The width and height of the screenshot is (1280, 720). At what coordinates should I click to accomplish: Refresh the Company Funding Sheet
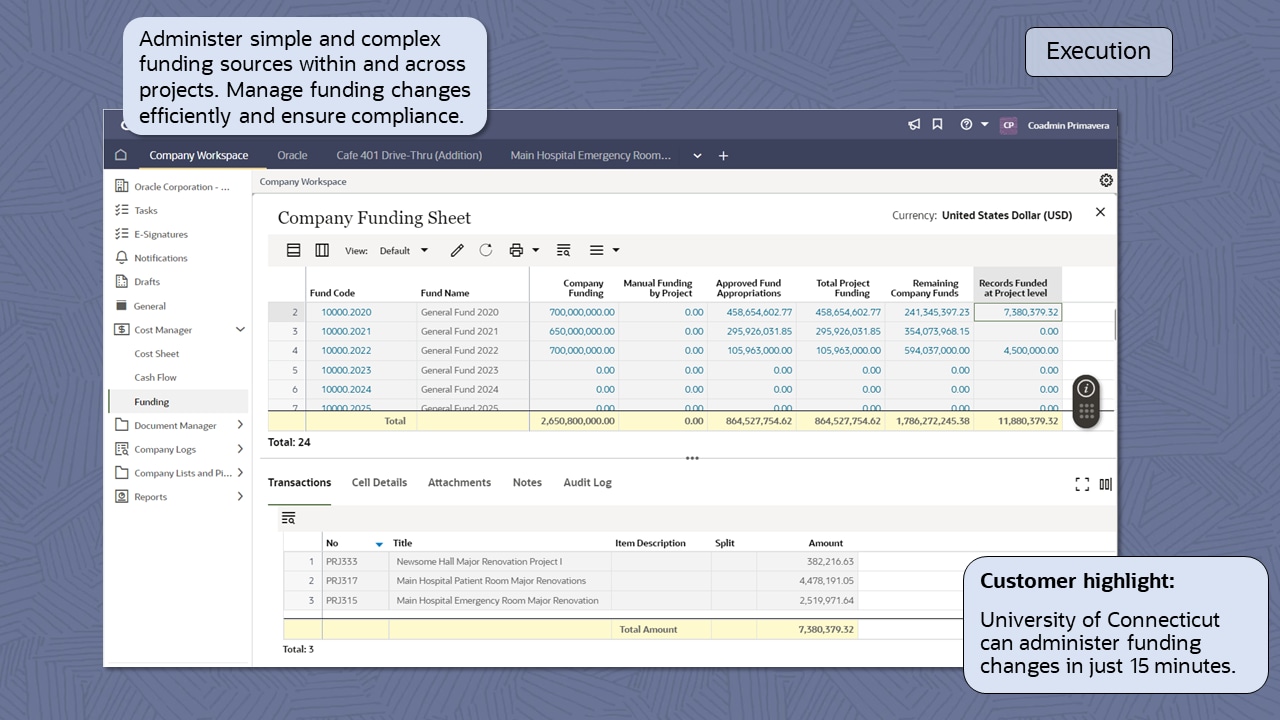coord(486,251)
